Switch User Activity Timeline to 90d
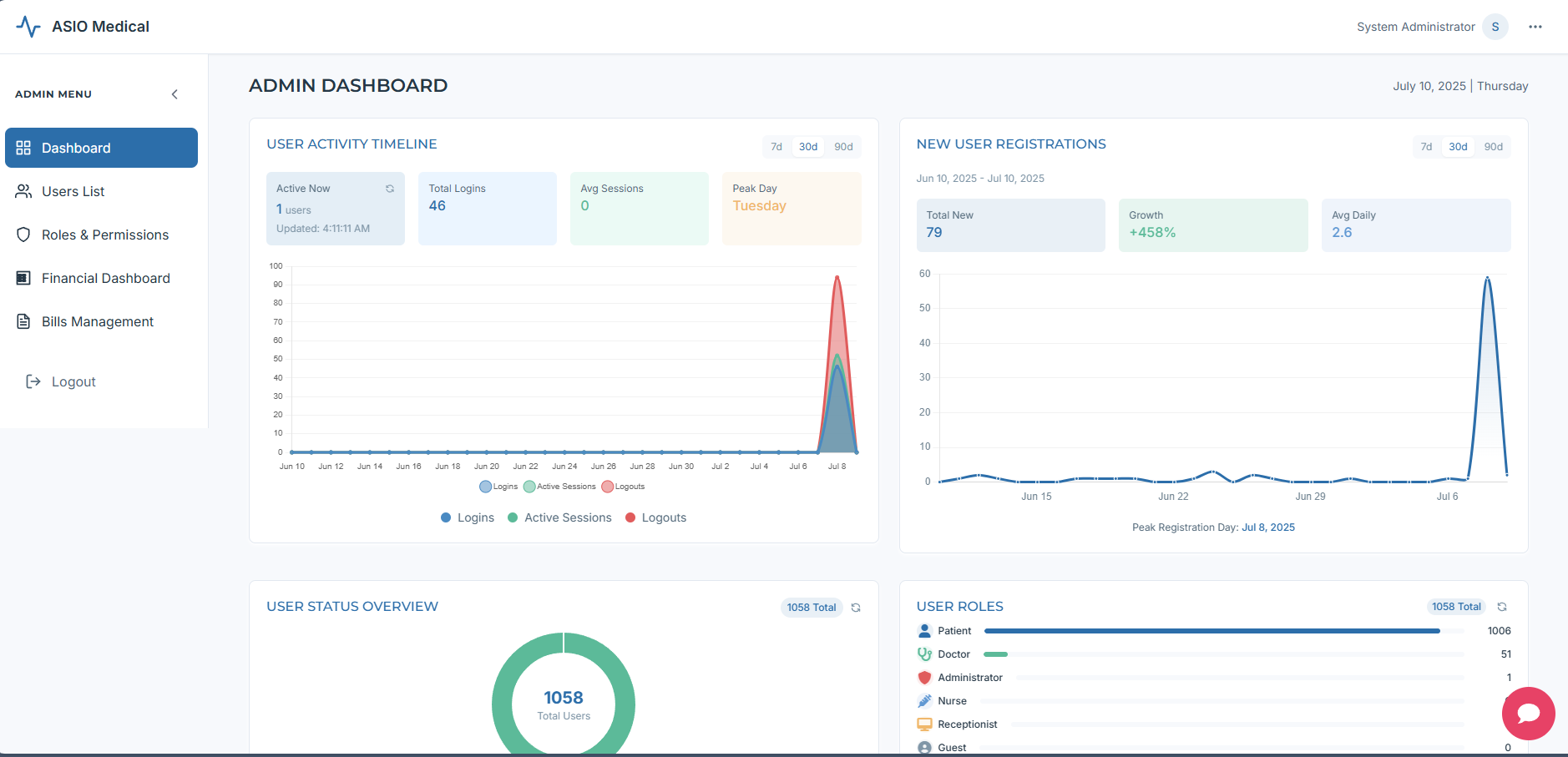Viewport: 1568px width, 757px height. [843, 147]
